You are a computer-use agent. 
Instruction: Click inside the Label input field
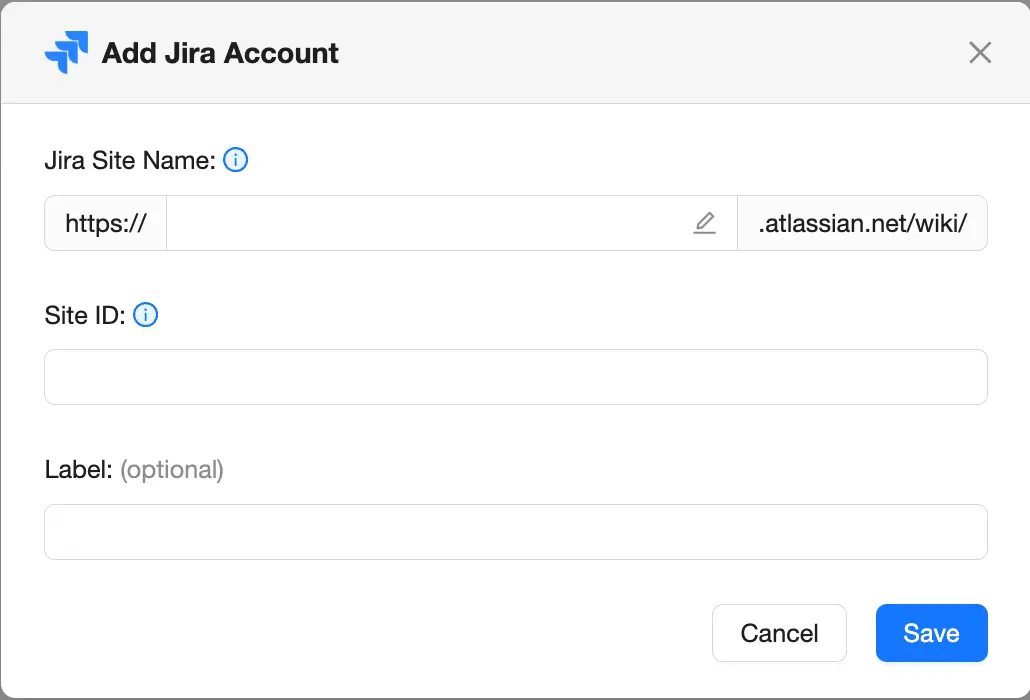tap(515, 532)
